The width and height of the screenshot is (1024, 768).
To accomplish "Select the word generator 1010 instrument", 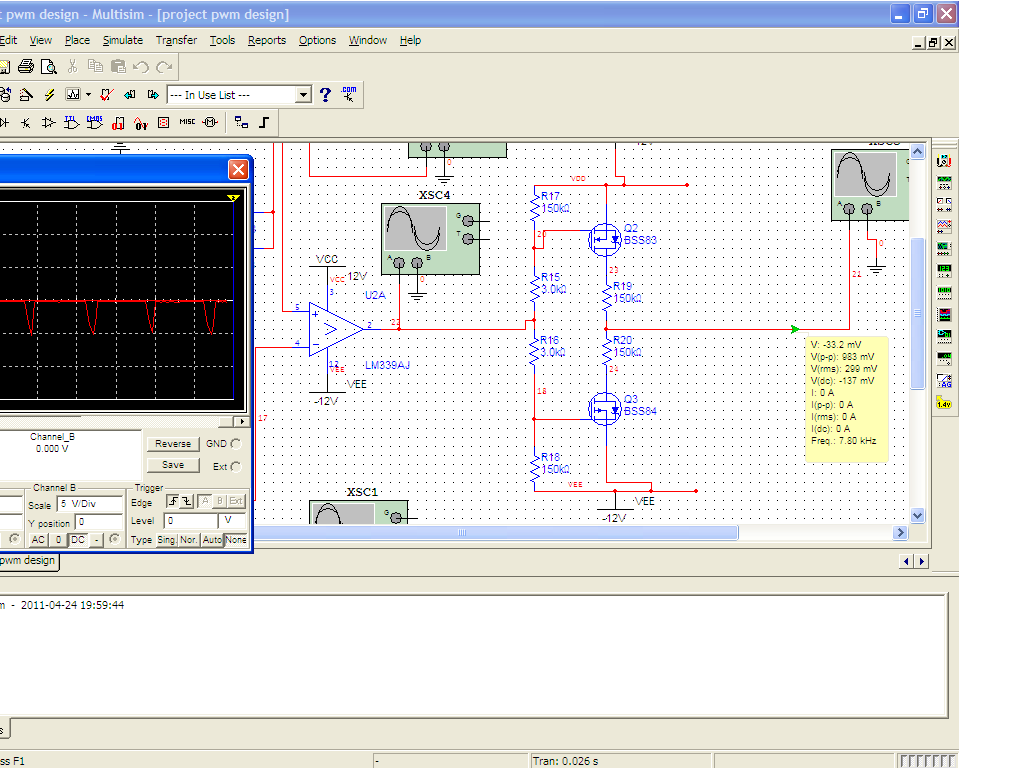I will coord(944,292).
